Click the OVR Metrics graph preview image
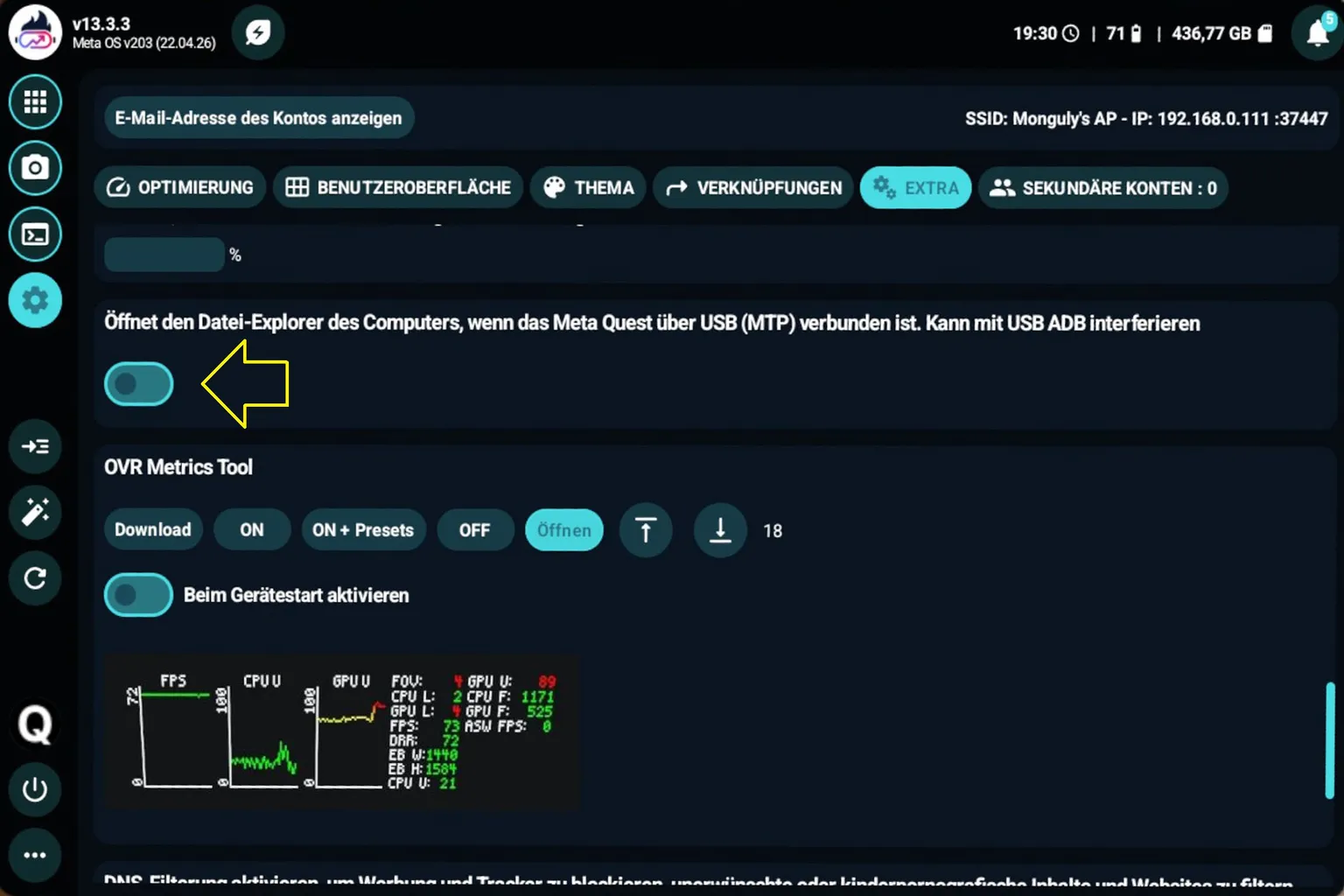Viewport: 1344px width, 896px height. click(342, 731)
